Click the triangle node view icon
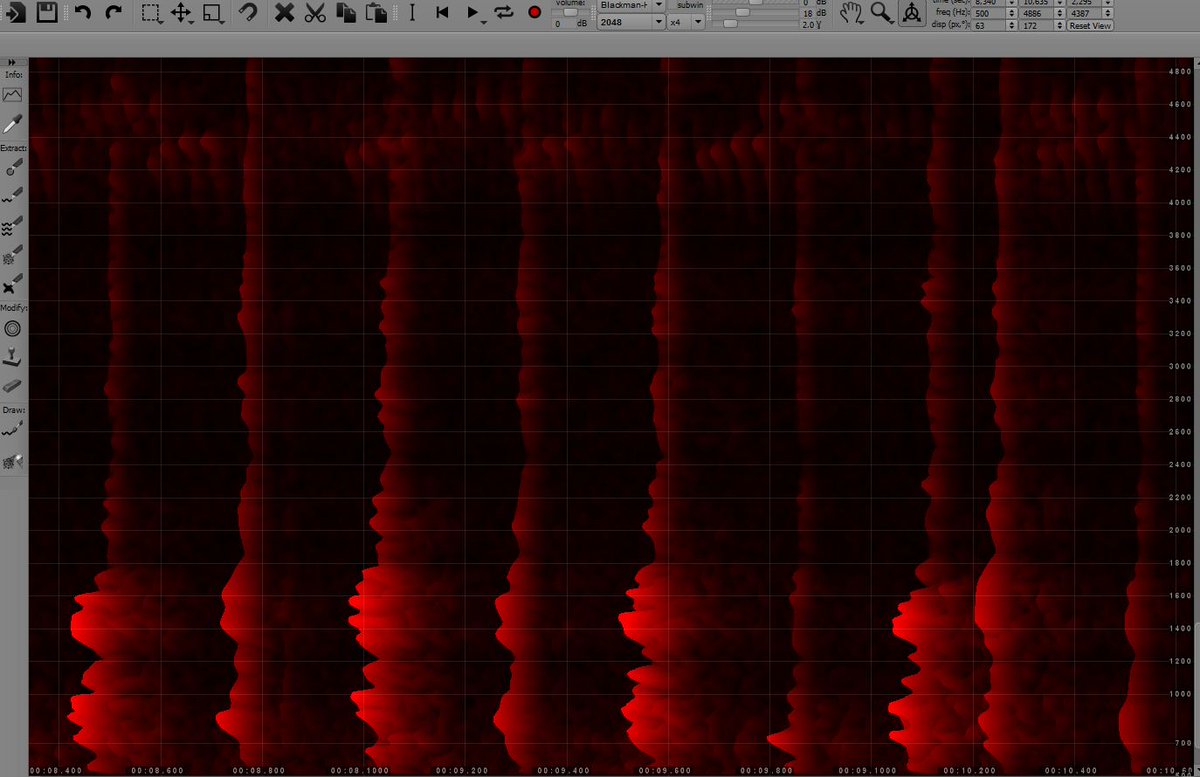The width and height of the screenshot is (1200, 777). tap(910, 12)
